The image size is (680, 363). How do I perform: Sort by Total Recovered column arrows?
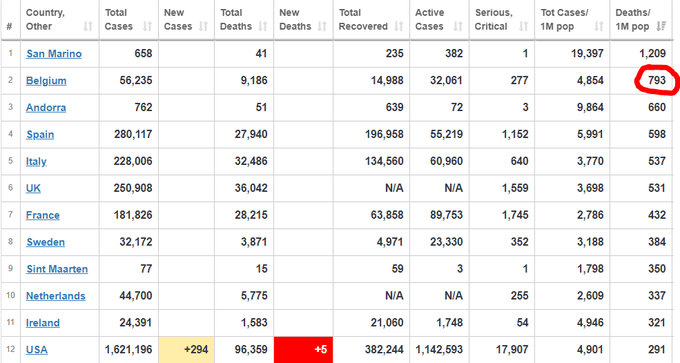pos(399,26)
